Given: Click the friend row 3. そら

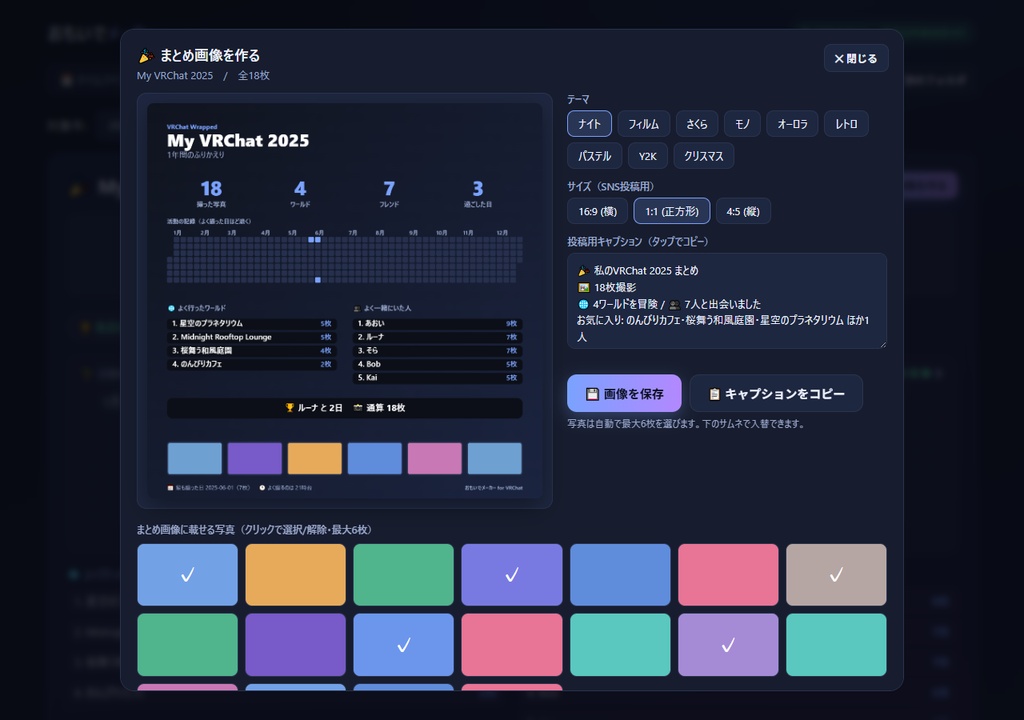Looking at the screenshot, I should [x=438, y=350].
